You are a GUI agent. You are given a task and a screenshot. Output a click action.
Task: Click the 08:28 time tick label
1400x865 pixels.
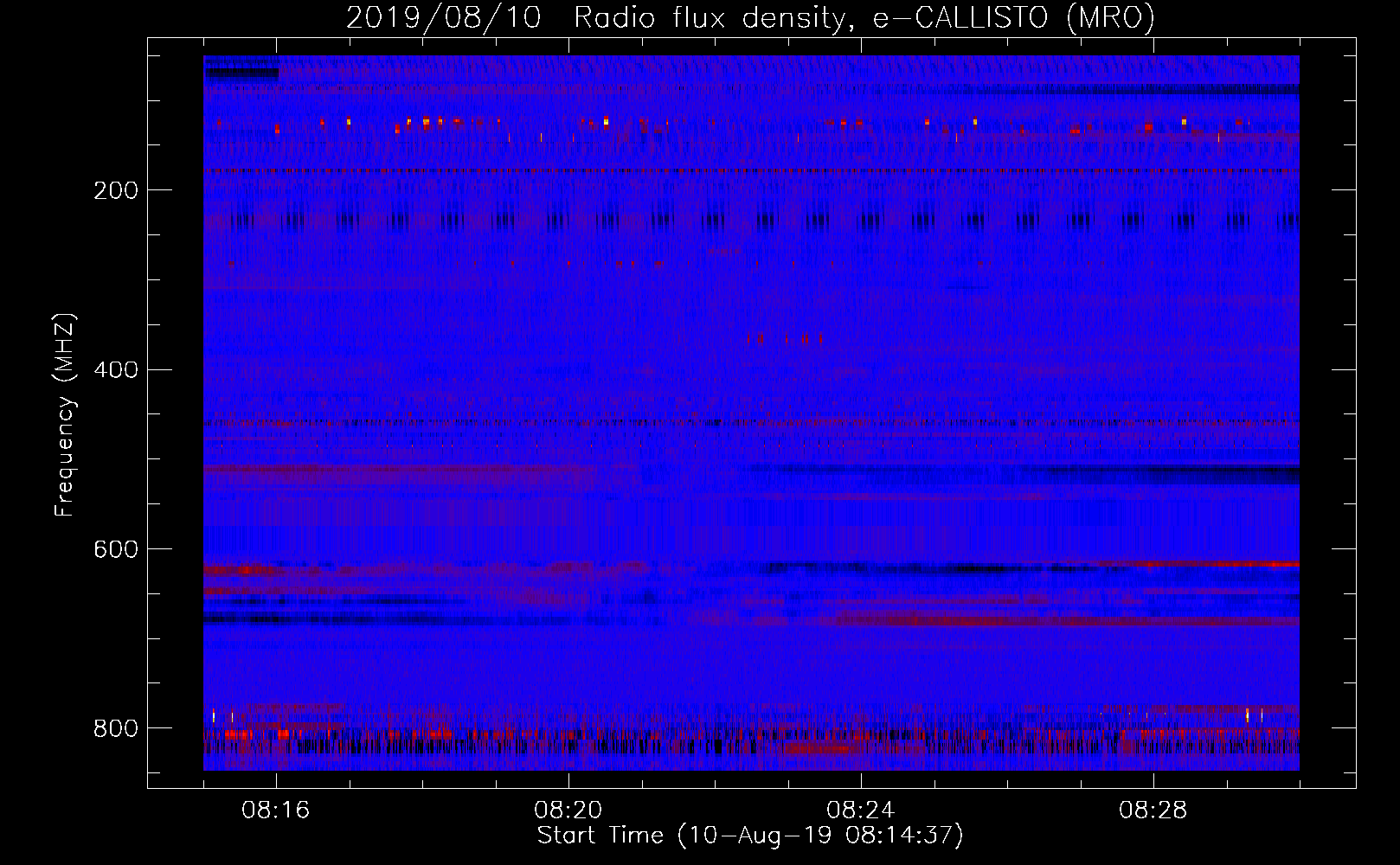1153,811
